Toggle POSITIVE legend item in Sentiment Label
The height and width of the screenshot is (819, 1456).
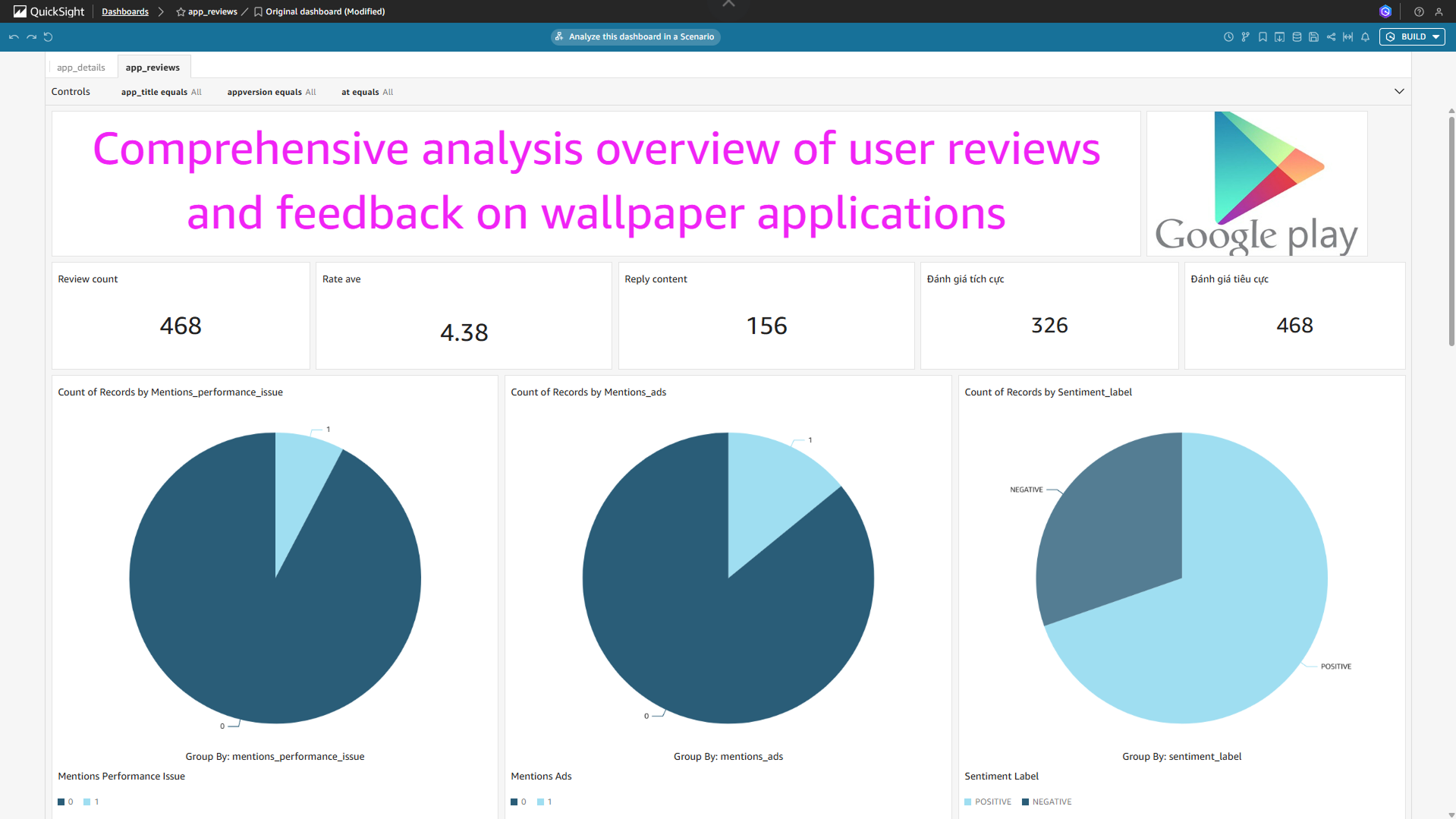988,802
